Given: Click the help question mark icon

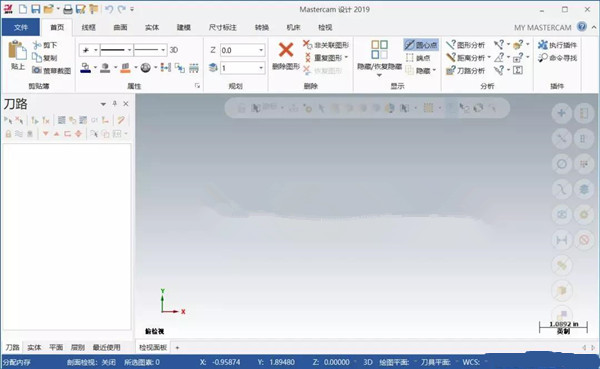Looking at the screenshot, I should click(x=582, y=27).
